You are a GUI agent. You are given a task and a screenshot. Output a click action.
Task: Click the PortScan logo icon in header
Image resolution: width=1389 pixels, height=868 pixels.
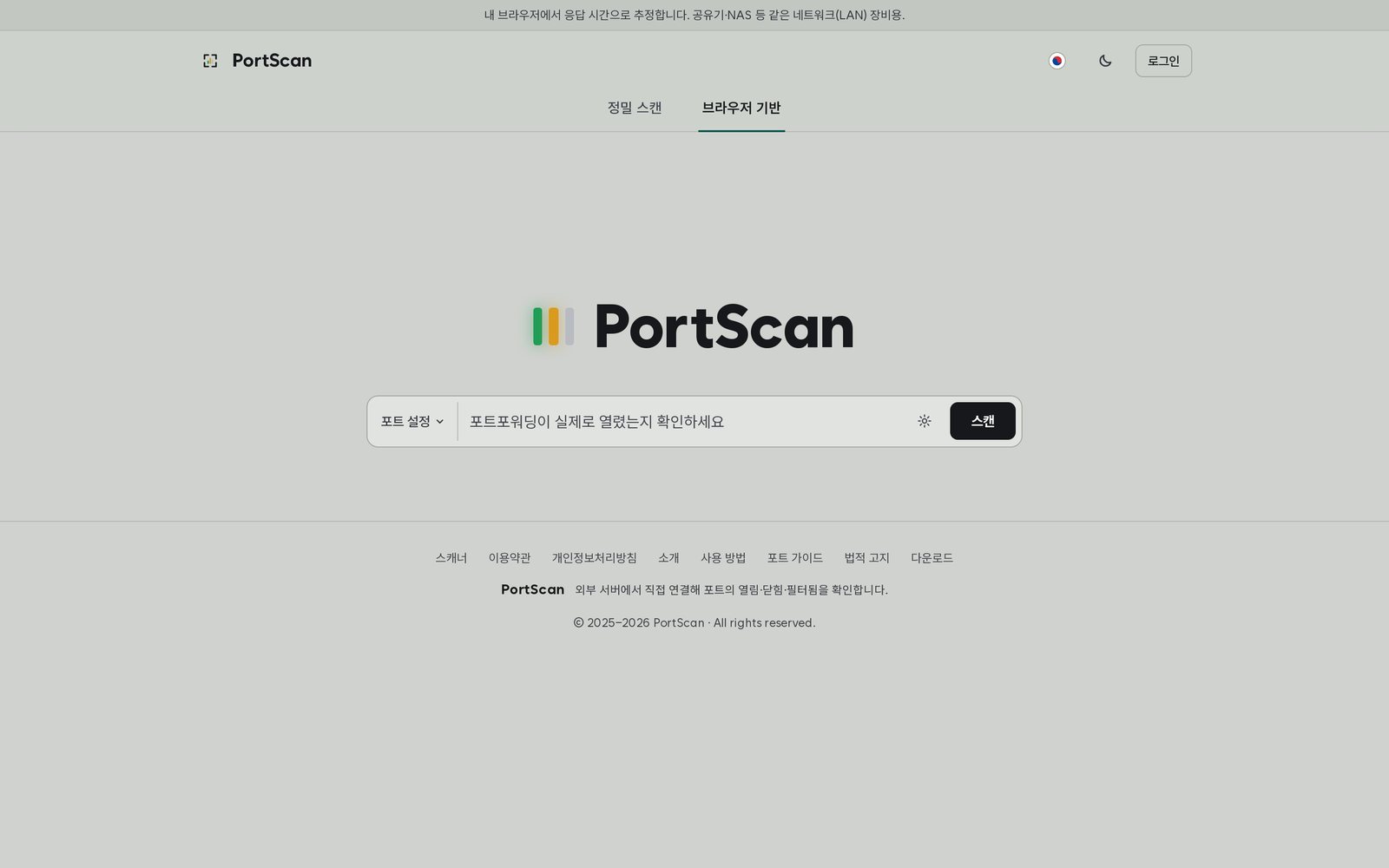210,61
